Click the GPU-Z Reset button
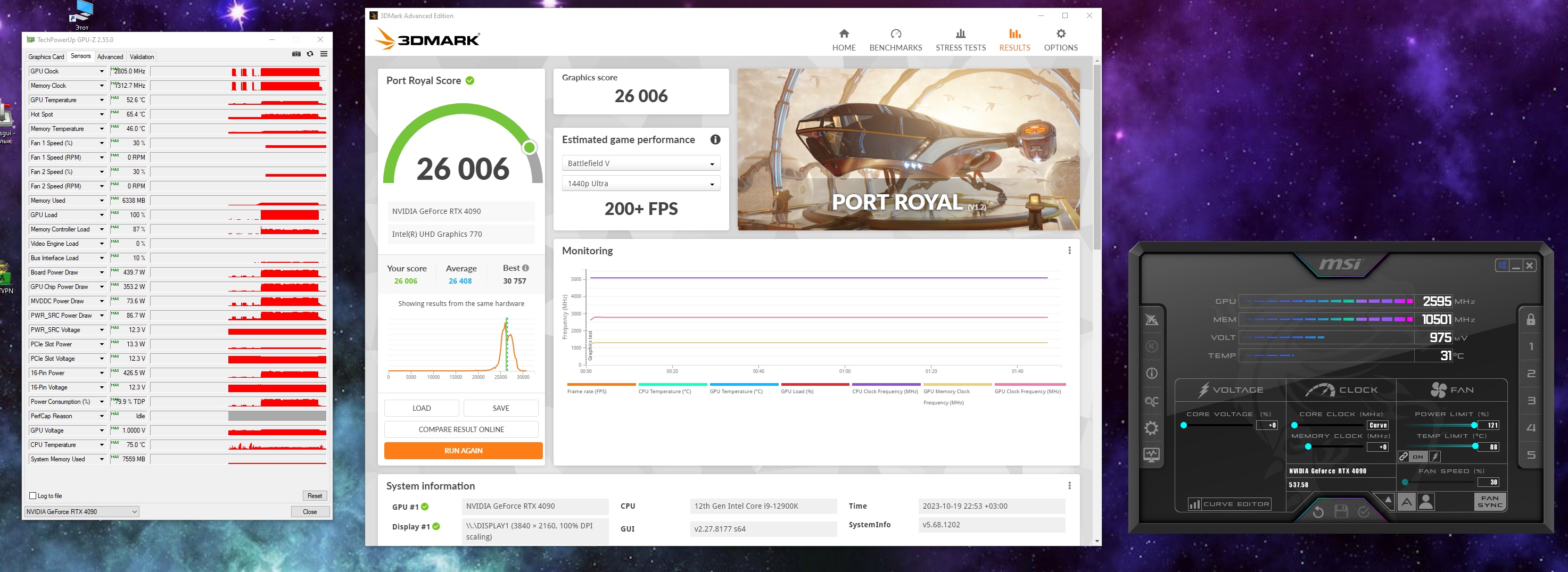The height and width of the screenshot is (572, 1568). (315, 496)
